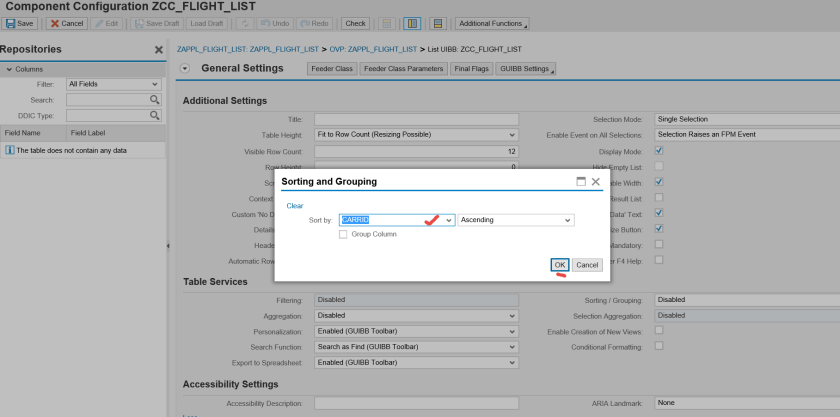Toggle the highlighted side panel layout icon
Viewport: 840px width, 417px height.
(x=412, y=24)
